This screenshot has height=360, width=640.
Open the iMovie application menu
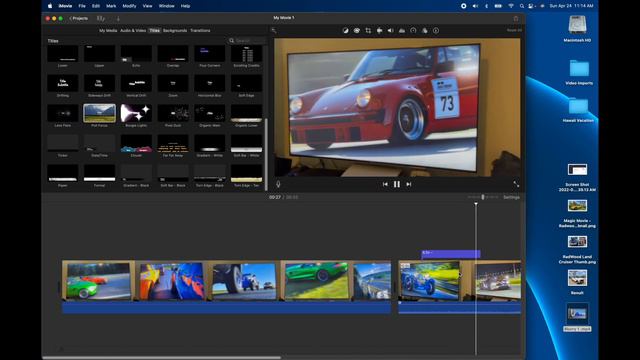[65, 6]
